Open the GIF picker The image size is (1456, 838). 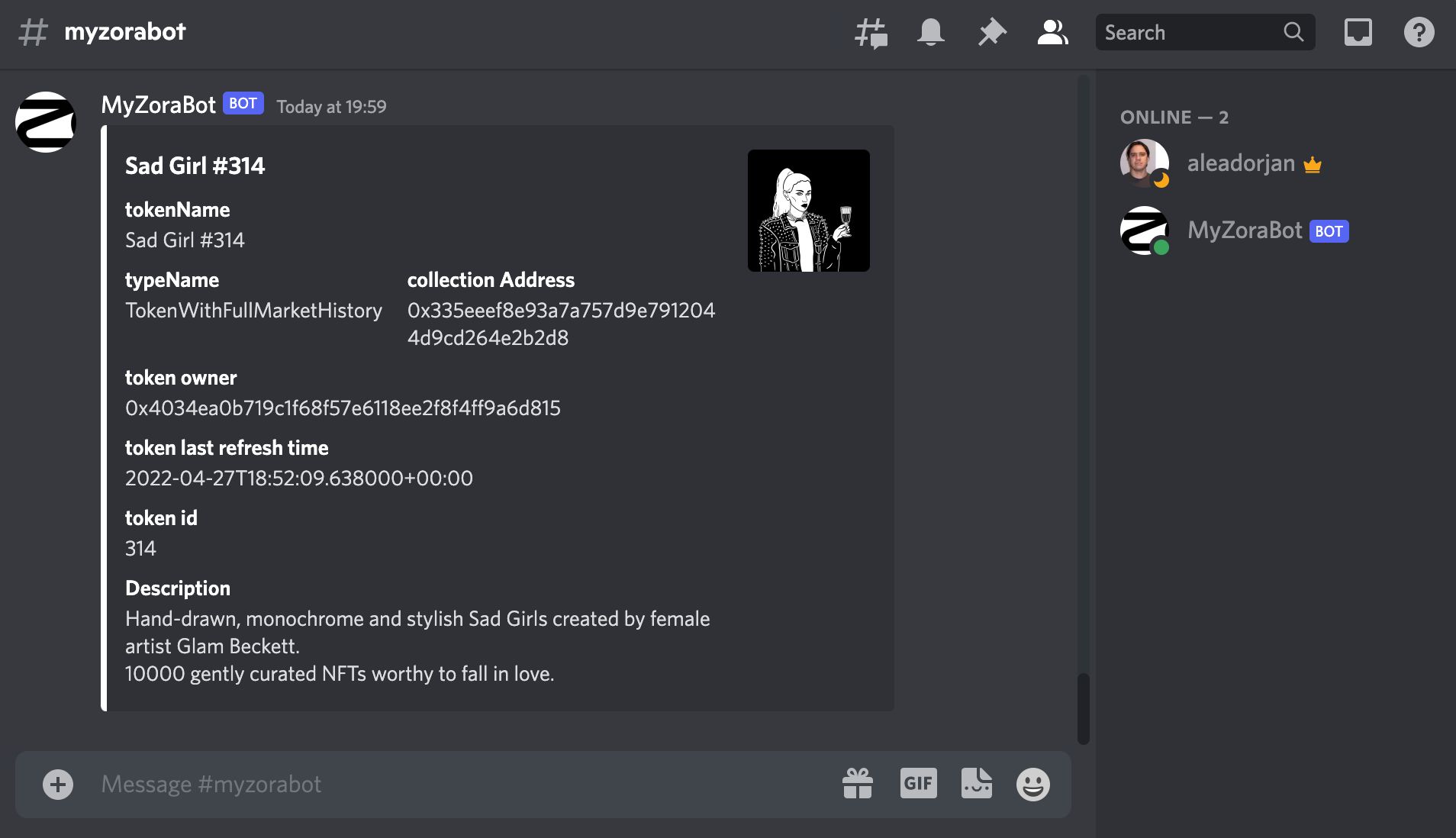(x=918, y=783)
